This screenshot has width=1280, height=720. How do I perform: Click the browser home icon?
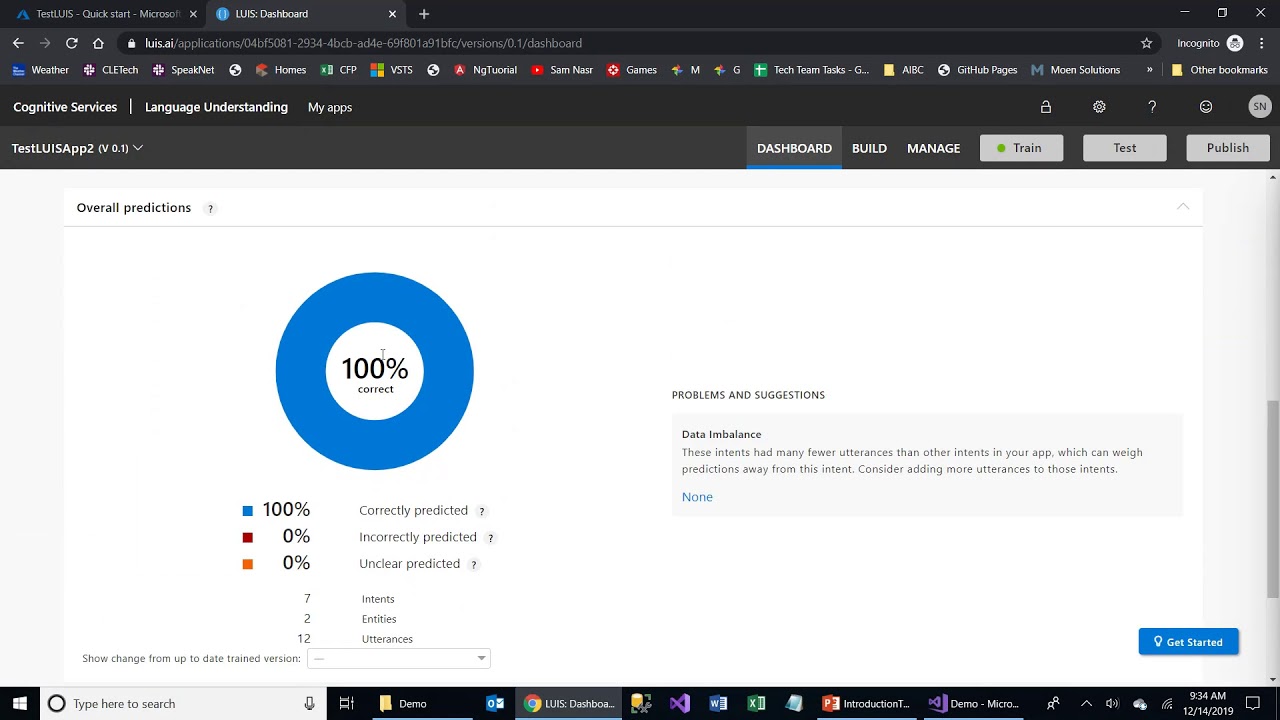pyautogui.click(x=98, y=43)
